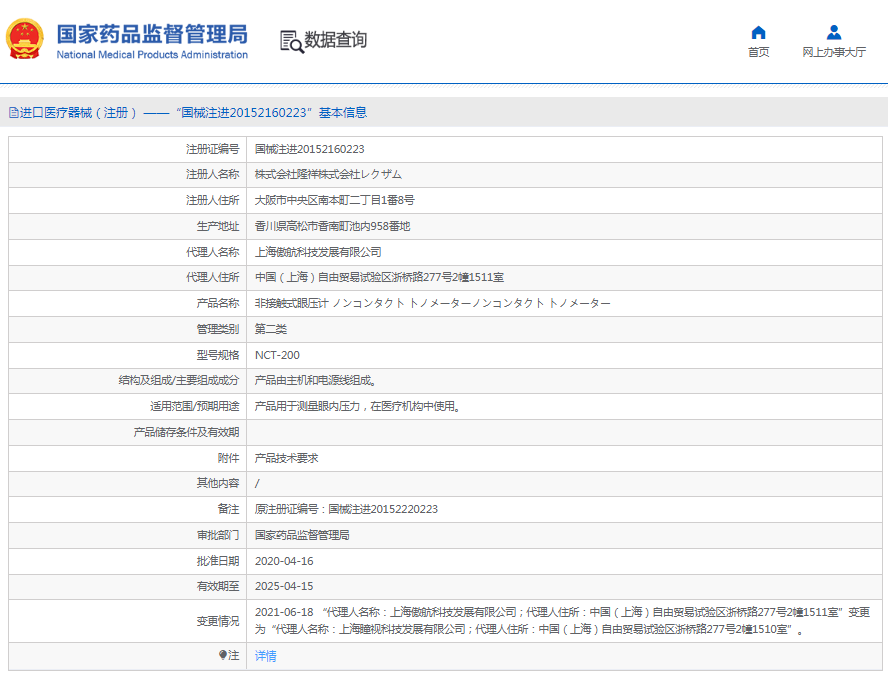
Task: Select the 批准日期 label
Action: (x=218, y=561)
